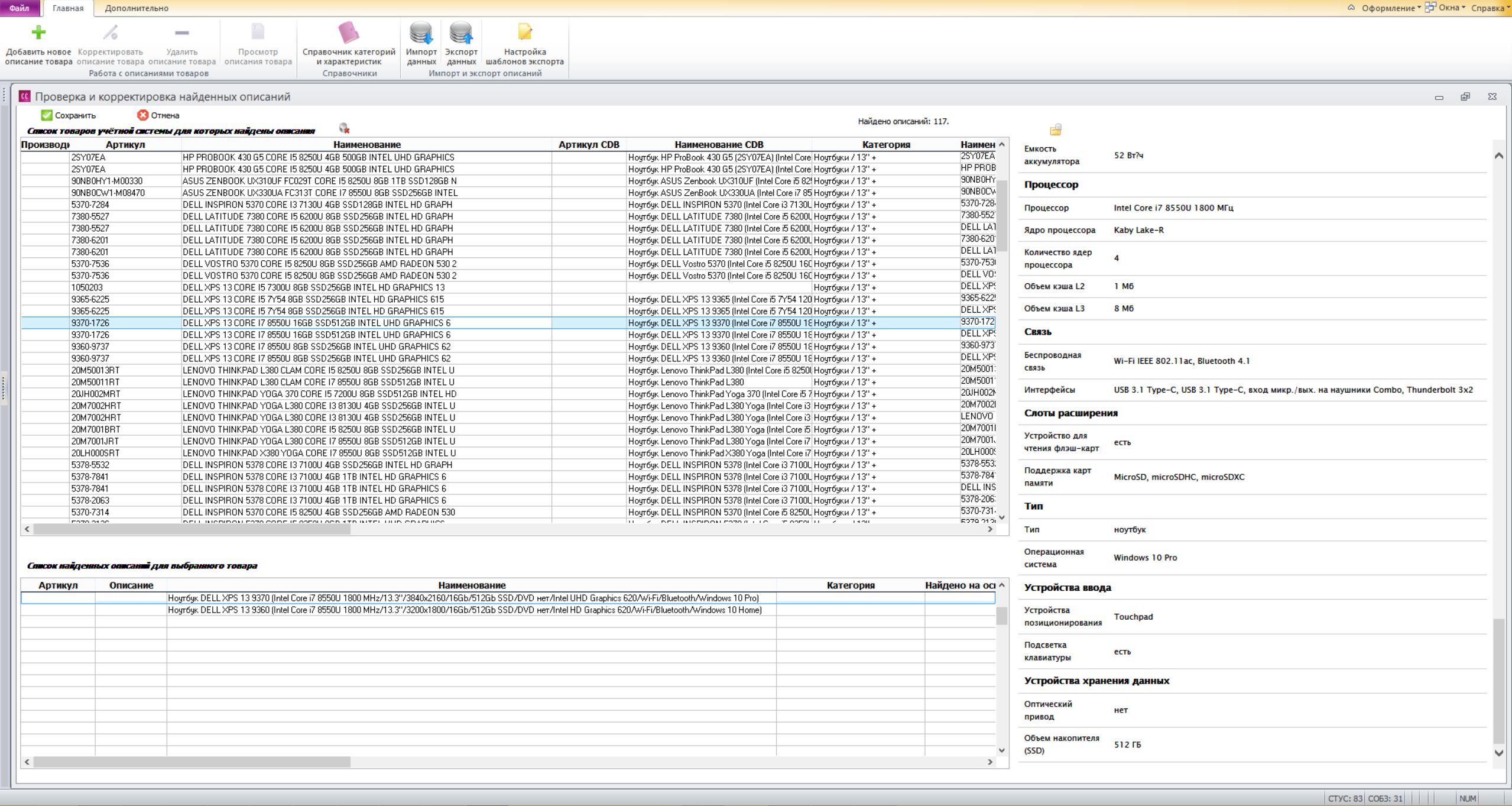
Task: Switch to the 'Дополнительно' ribbon tab
Action: point(137,8)
